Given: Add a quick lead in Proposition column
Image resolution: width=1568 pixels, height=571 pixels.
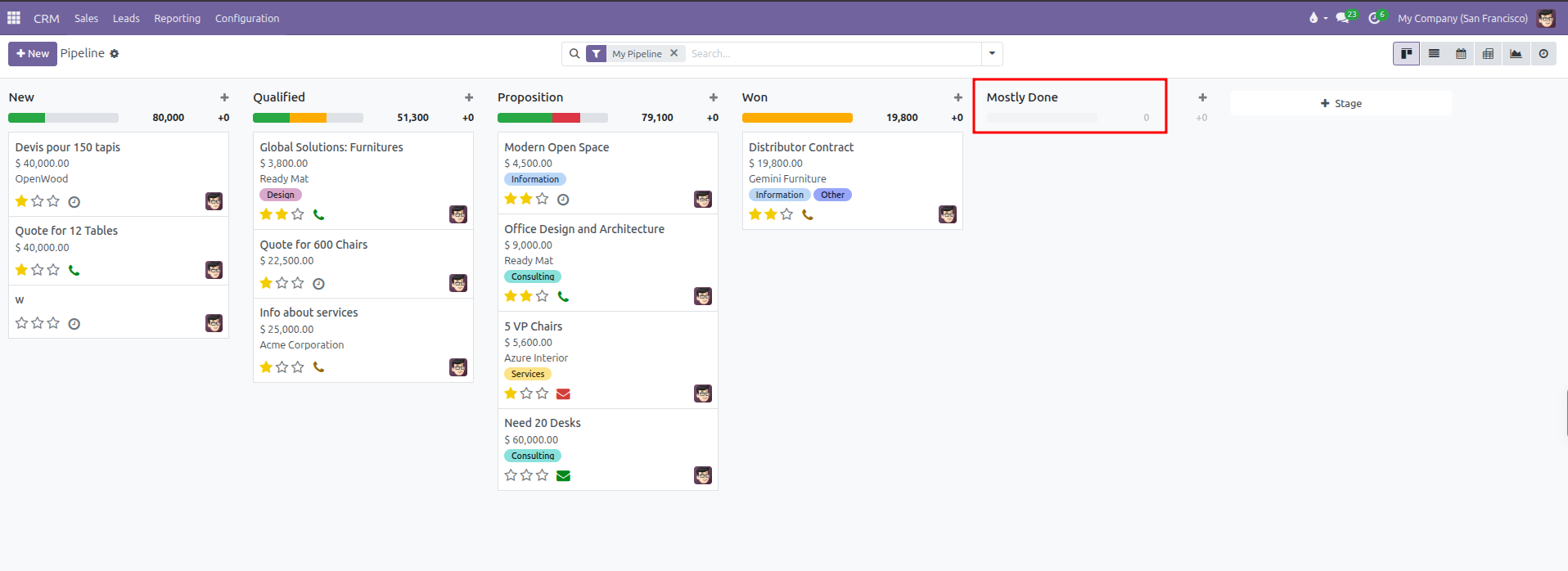Looking at the screenshot, I should (714, 97).
